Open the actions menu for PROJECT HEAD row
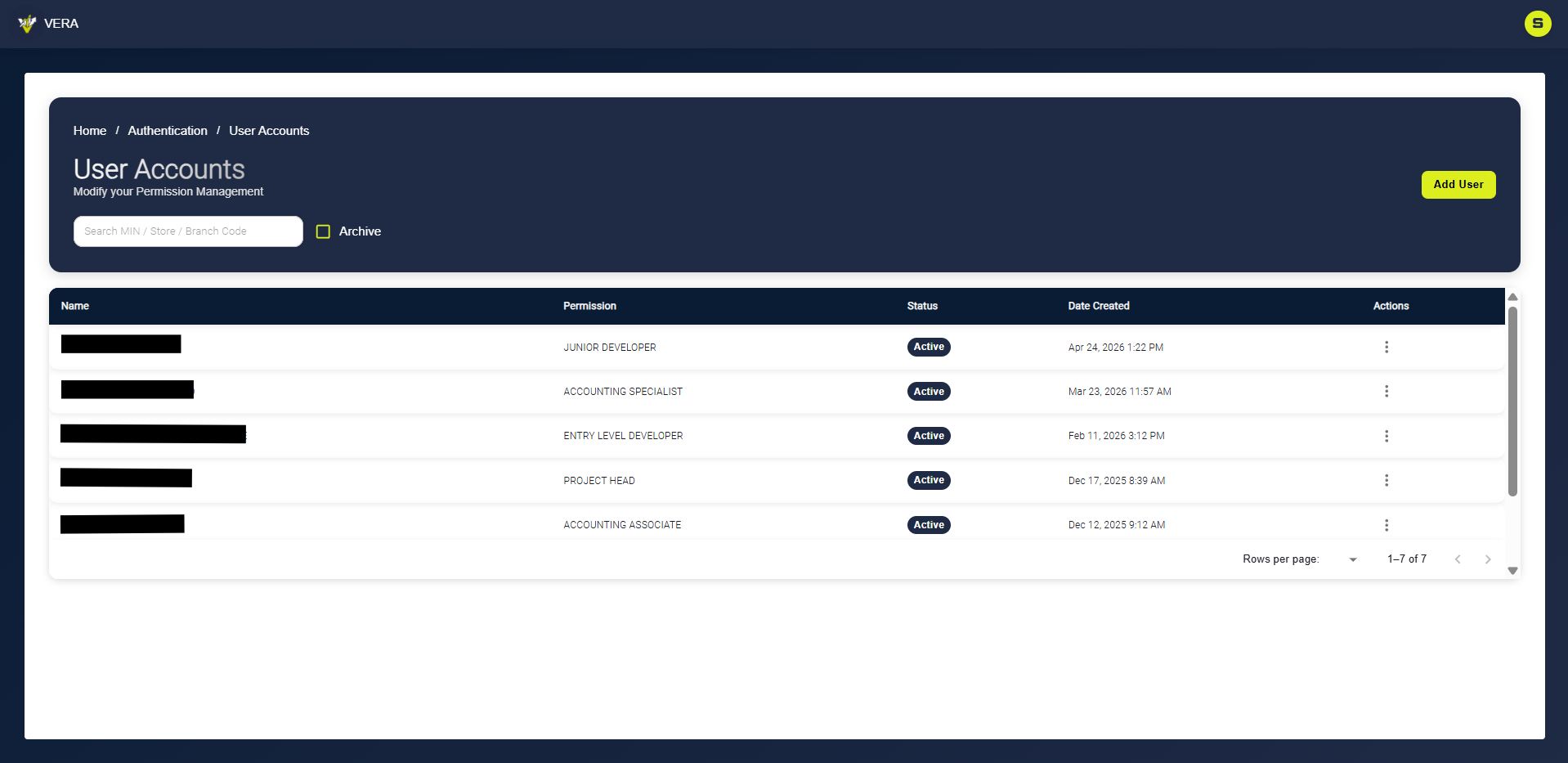The height and width of the screenshot is (763, 1568). click(x=1386, y=480)
